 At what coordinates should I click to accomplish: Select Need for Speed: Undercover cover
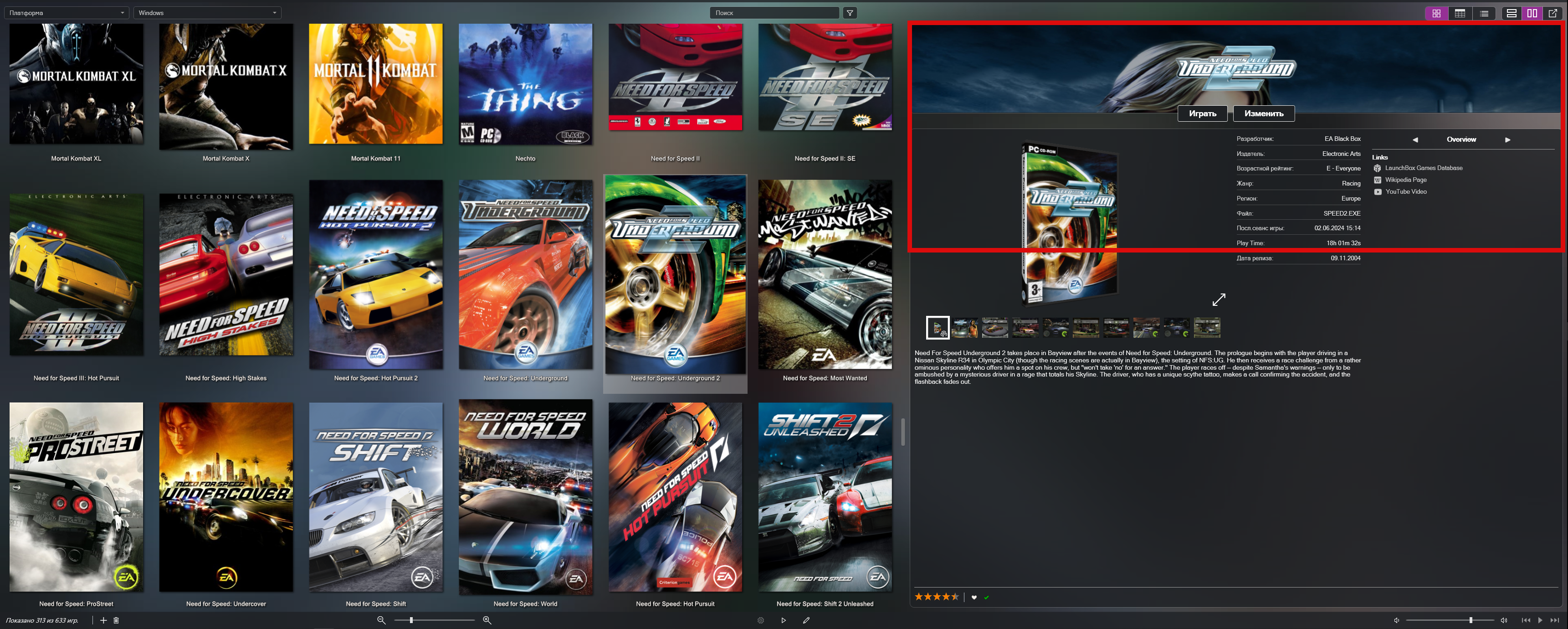pyautogui.click(x=226, y=497)
